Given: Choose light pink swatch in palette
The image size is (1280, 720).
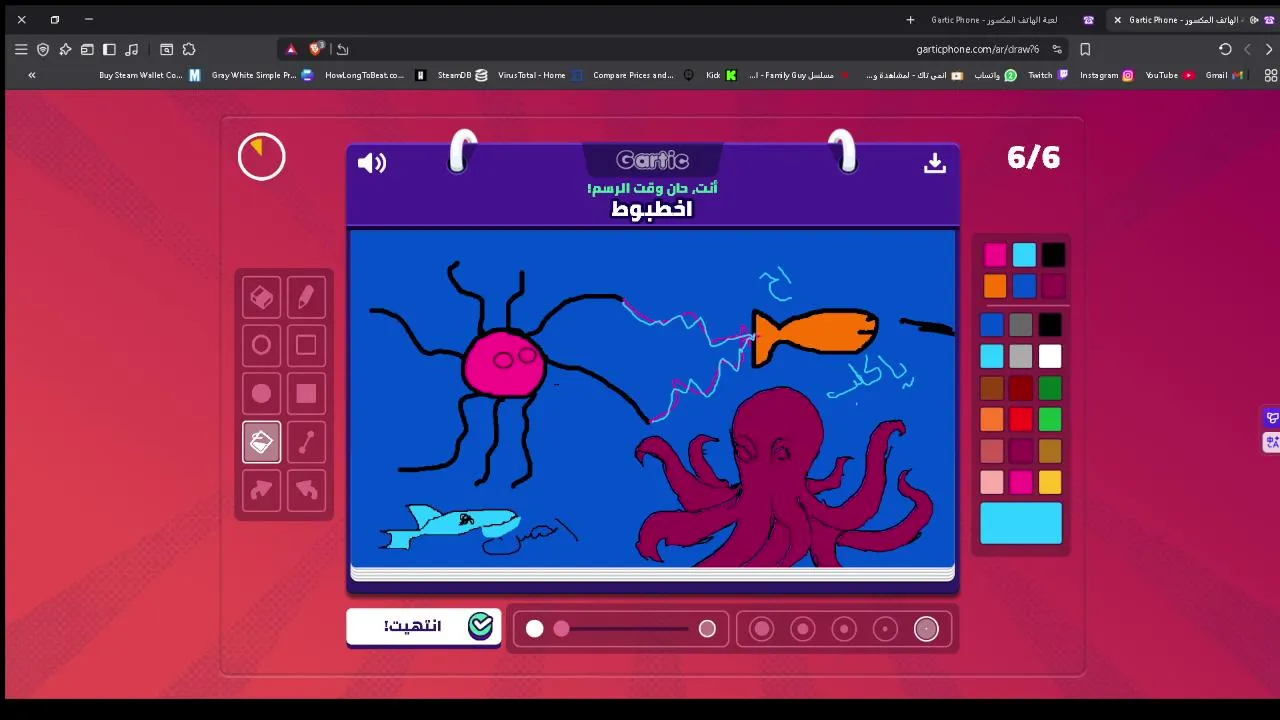Looking at the screenshot, I should tap(991, 483).
